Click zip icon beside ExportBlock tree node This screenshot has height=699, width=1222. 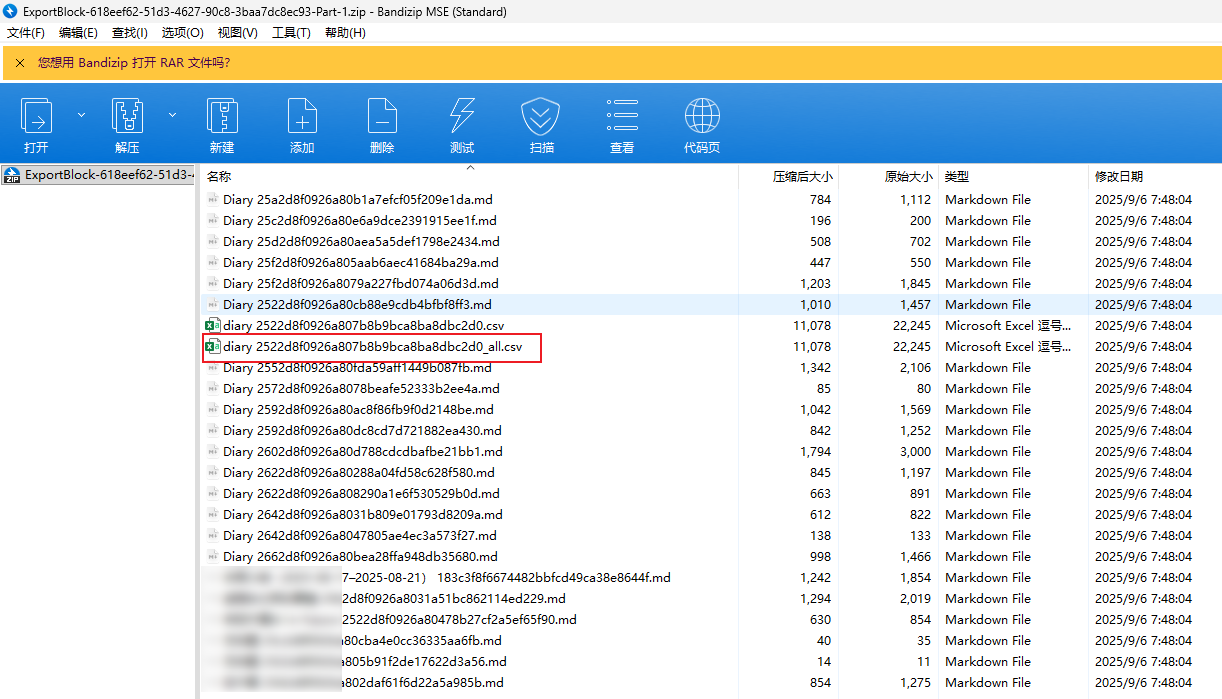12,175
